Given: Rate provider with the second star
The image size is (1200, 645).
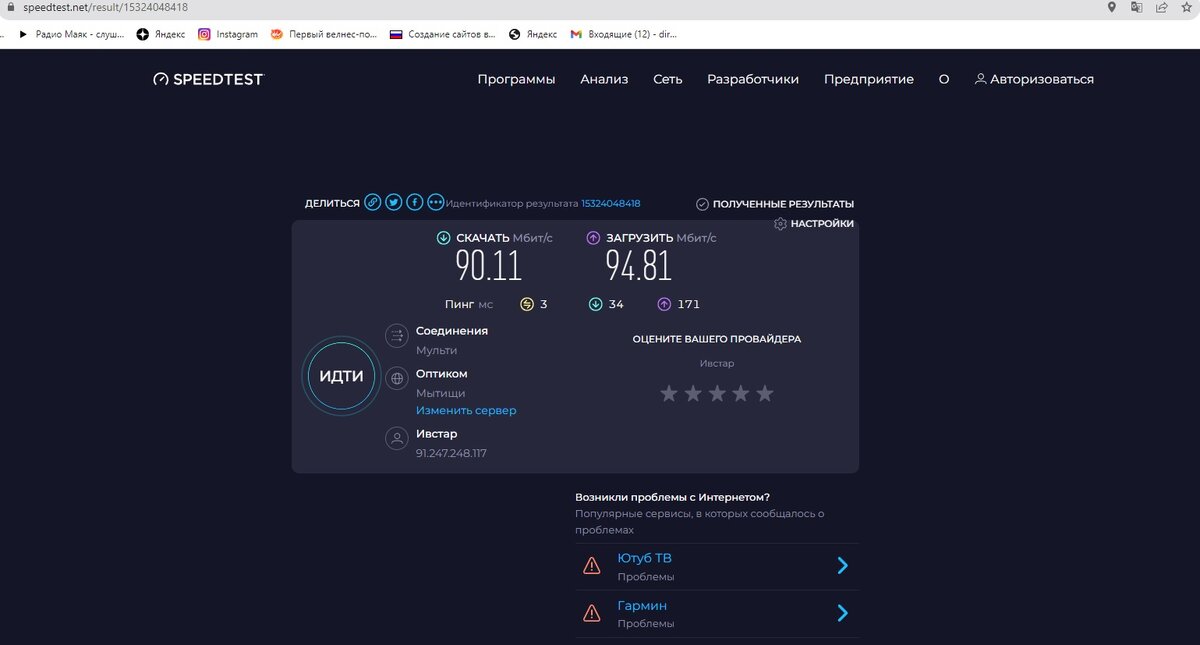Looking at the screenshot, I should (693, 394).
